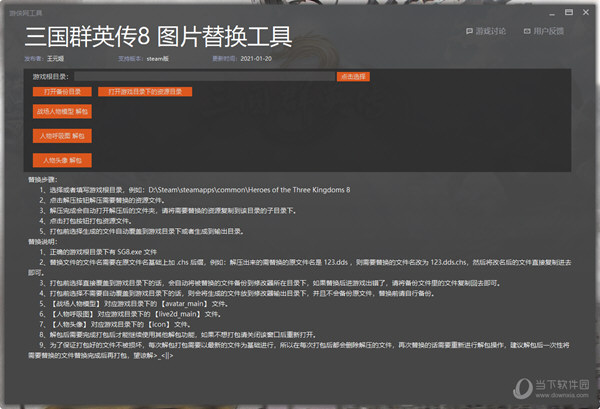Click the envelope icon beside 用户反馈
The image size is (600, 409).
click(527, 31)
